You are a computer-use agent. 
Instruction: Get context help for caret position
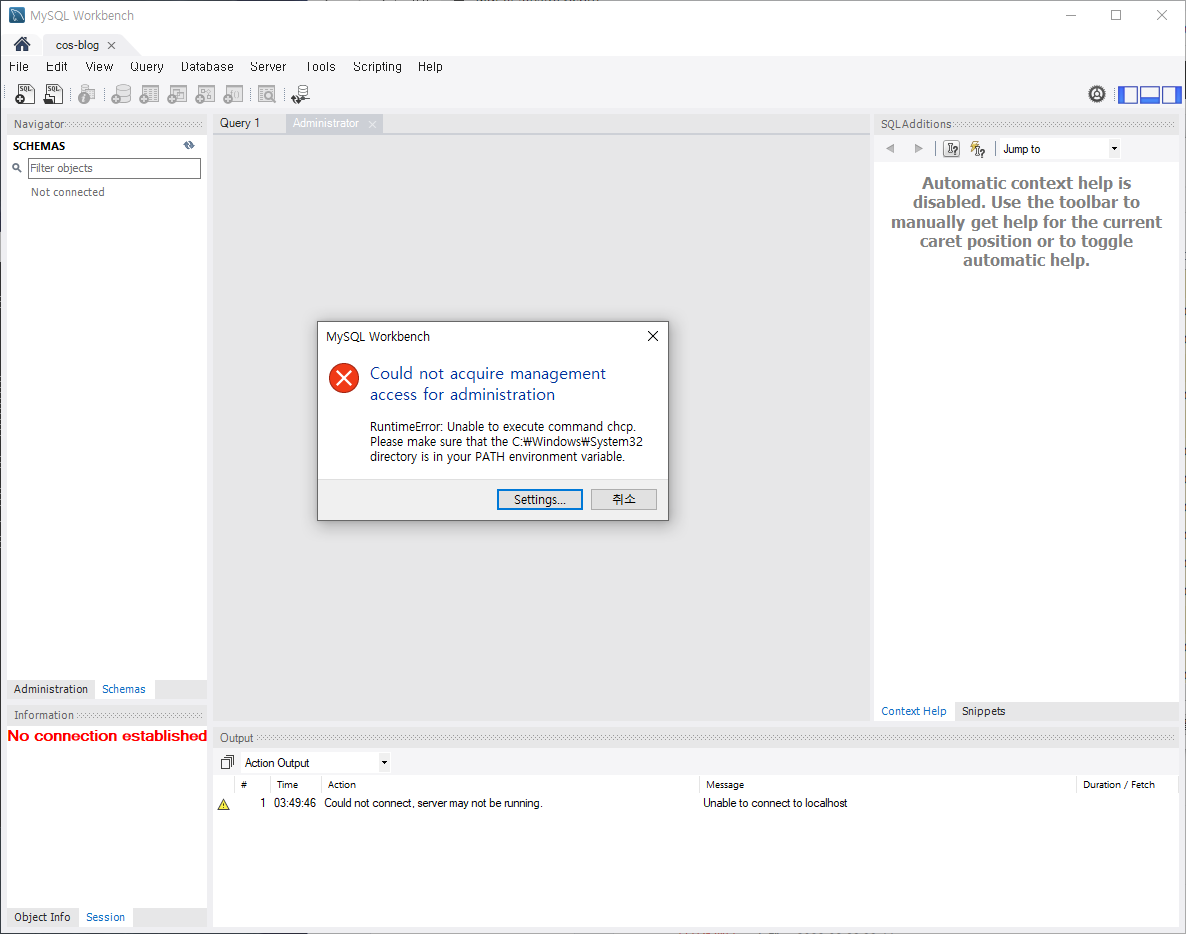tap(952, 149)
